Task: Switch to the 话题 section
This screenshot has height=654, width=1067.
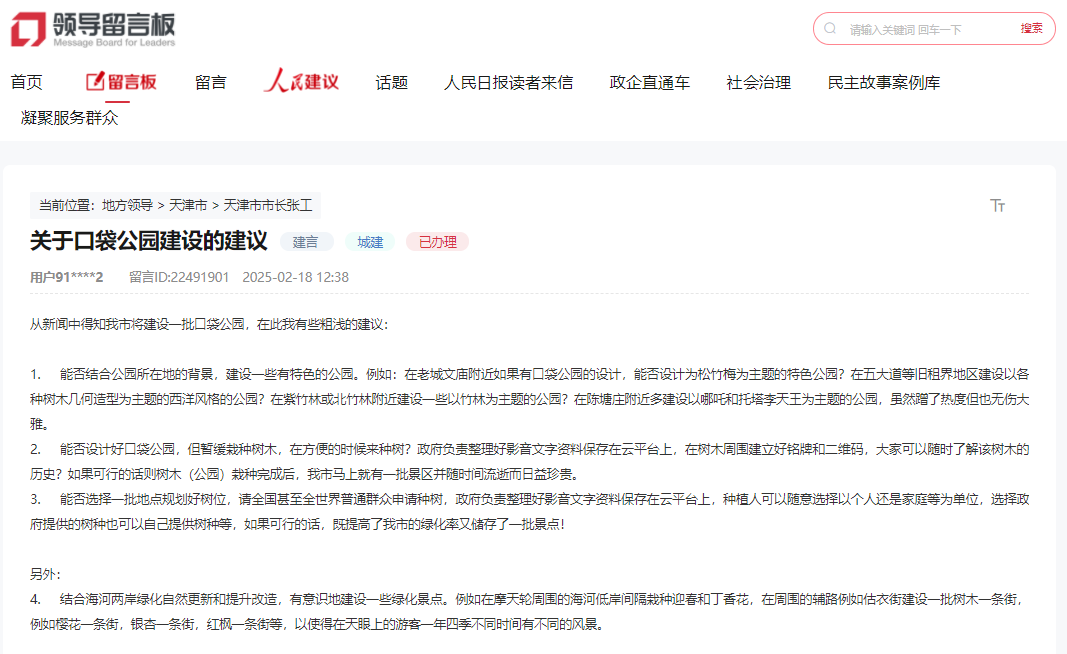Action: click(x=389, y=82)
